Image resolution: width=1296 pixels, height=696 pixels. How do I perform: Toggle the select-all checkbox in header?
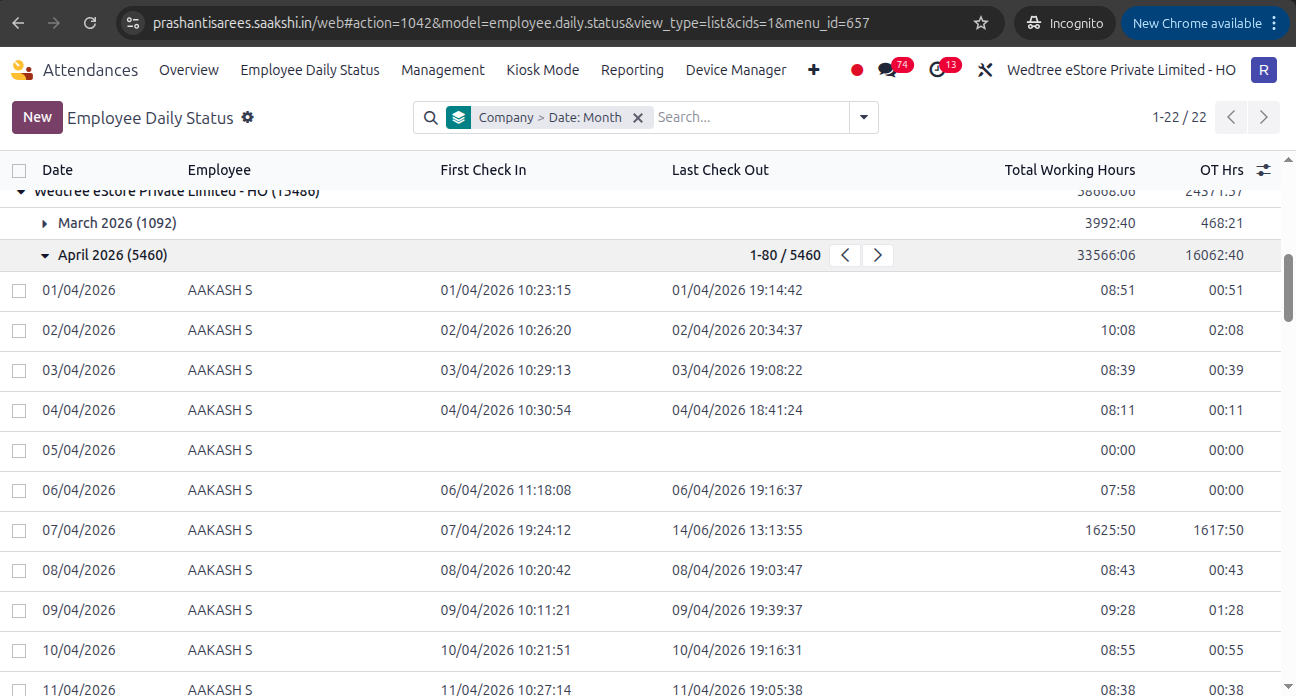(19, 170)
